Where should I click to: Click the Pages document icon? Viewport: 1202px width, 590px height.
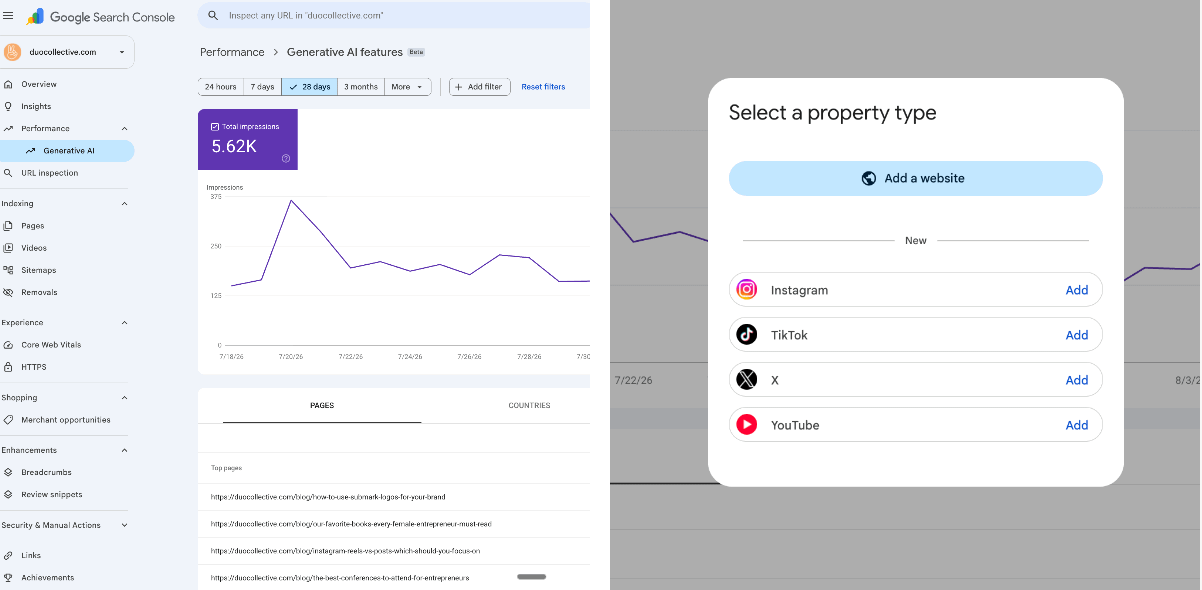(x=8, y=226)
